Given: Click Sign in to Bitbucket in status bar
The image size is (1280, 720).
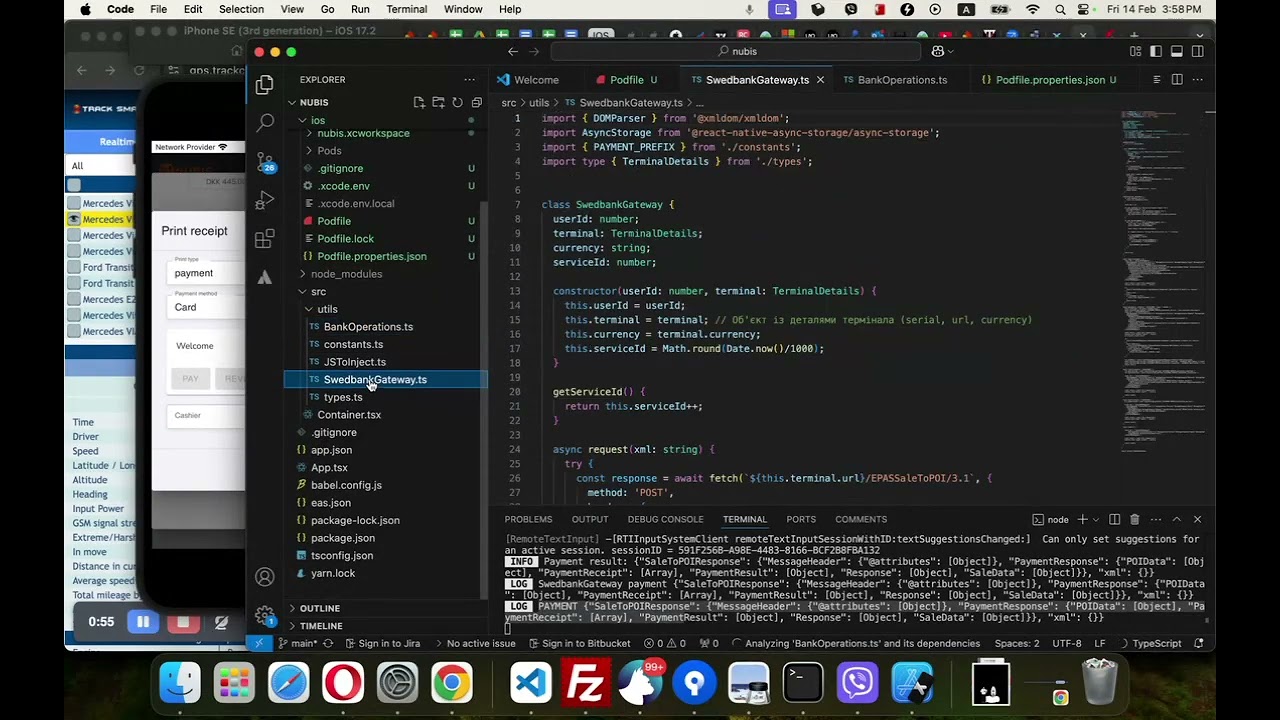Looking at the screenshot, I should tap(579, 644).
